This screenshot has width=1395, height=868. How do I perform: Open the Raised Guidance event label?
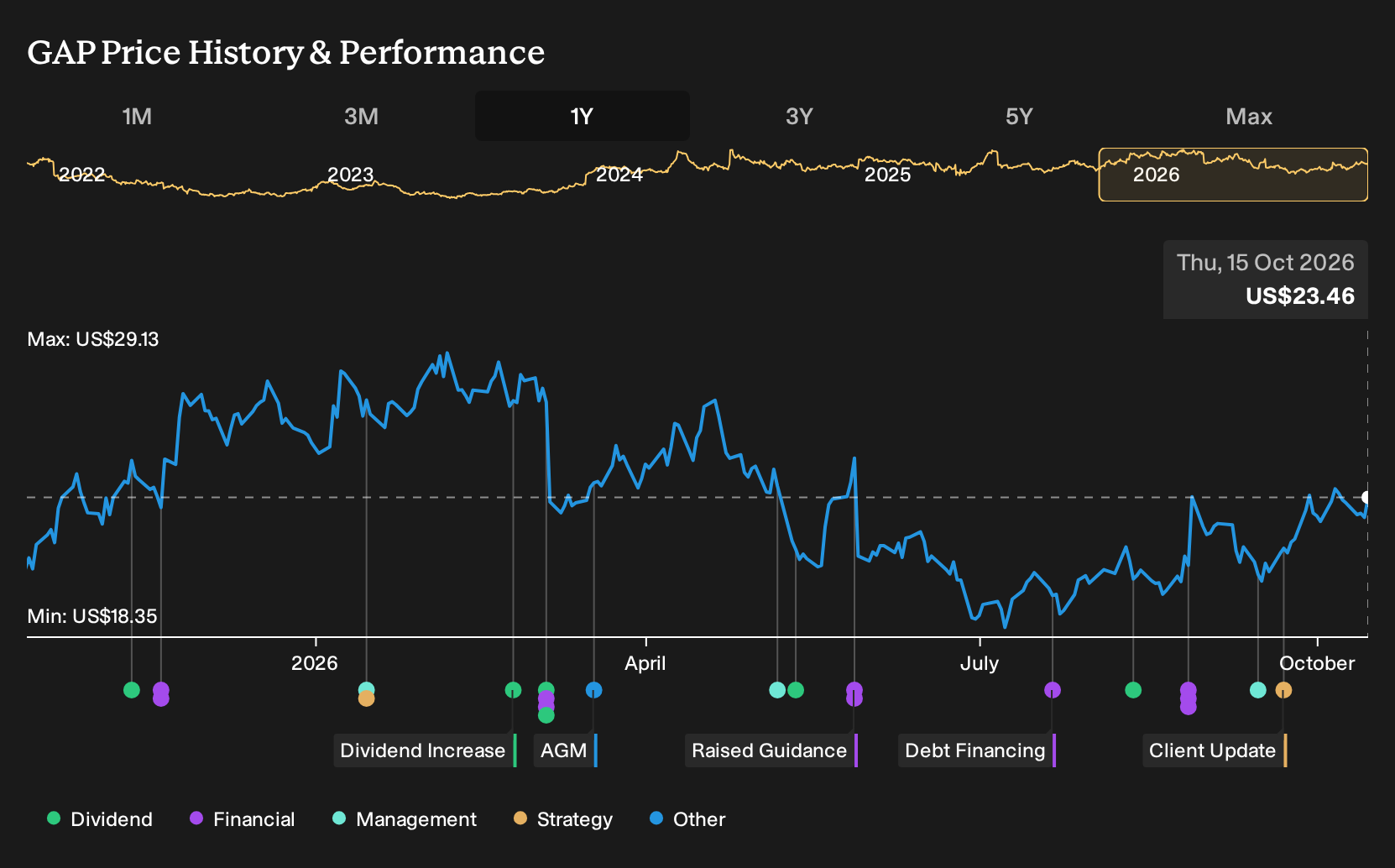click(x=771, y=750)
